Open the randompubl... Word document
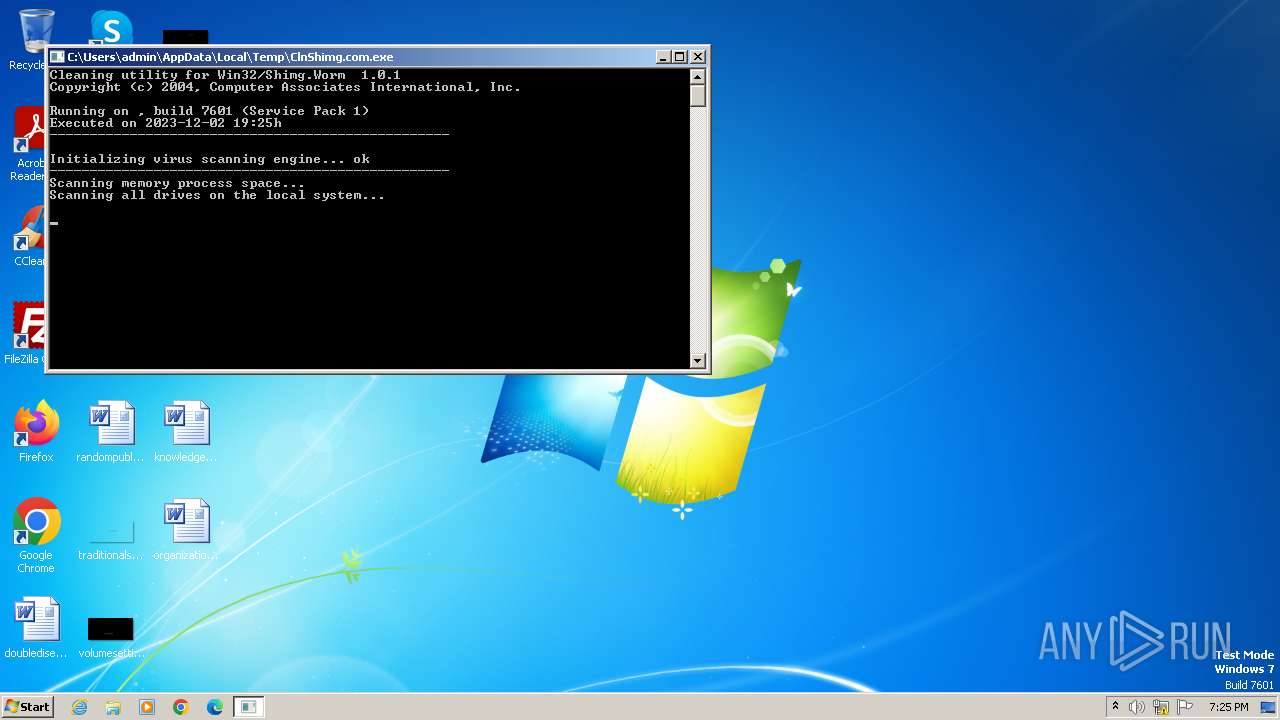The height and width of the screenshot is (720, 1280). [x=110, y=432]
